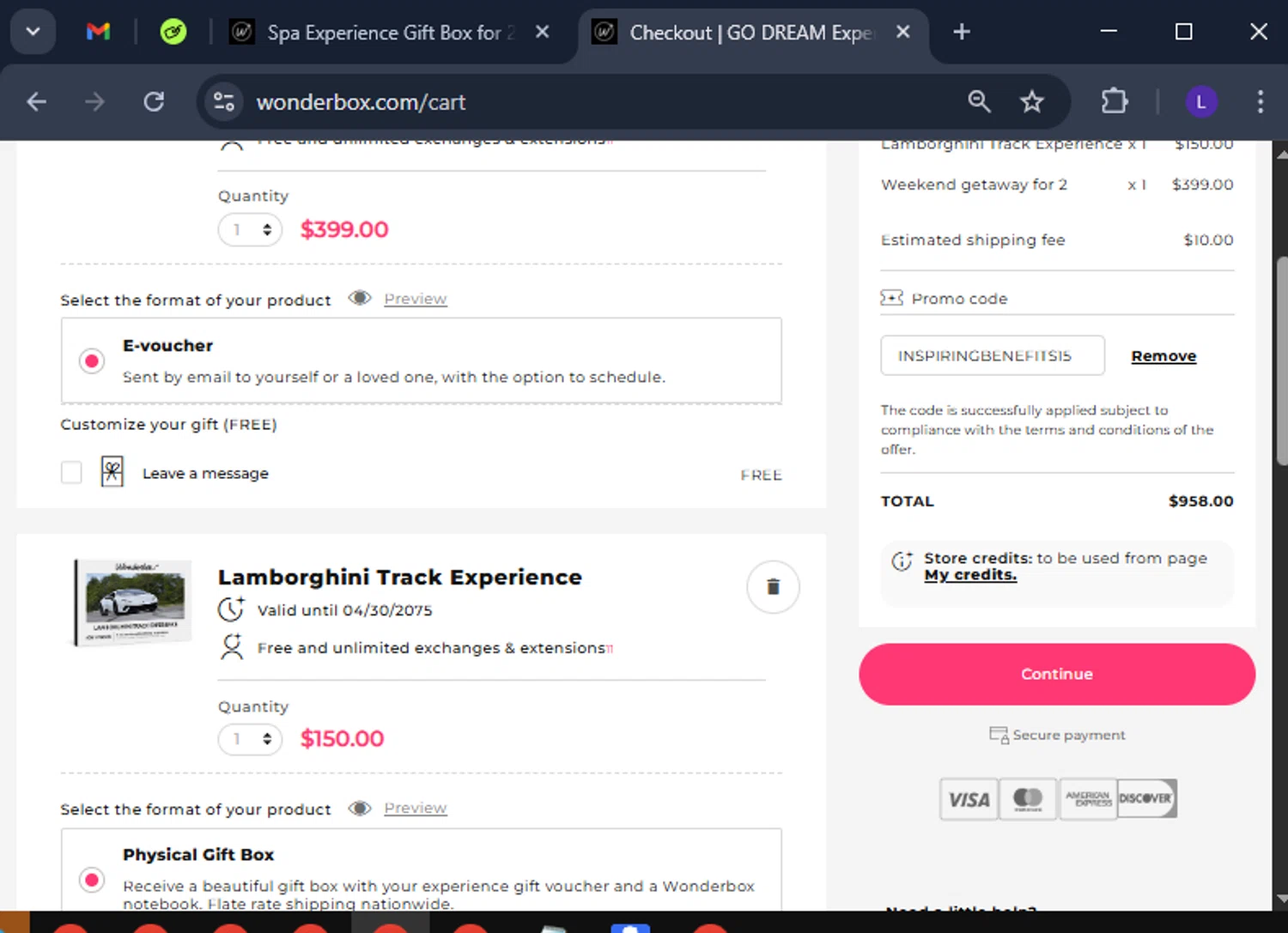Click the Secure payment lock icon

click(x=999, y=736)
